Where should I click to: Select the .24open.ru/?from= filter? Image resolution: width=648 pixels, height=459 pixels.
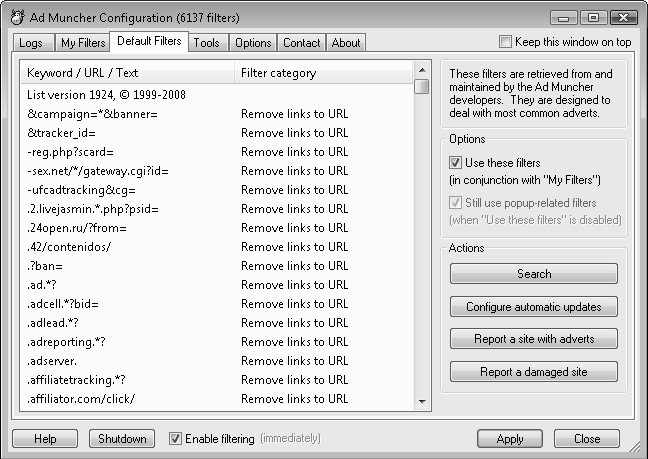pyautogui.click(x=217, y=228)
